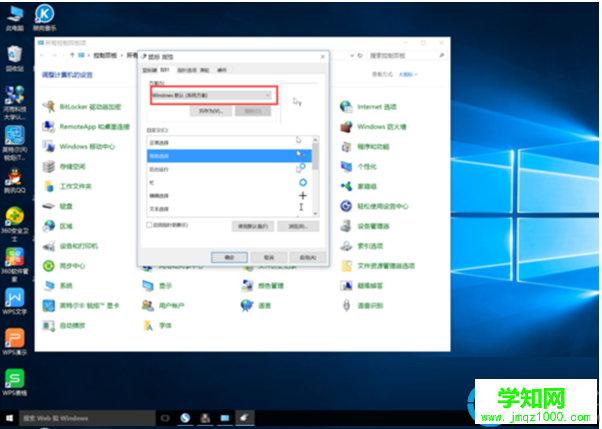Select the Text Select (文本选择) pointer row
Screen dimensions: 602x429
point(229,209)
